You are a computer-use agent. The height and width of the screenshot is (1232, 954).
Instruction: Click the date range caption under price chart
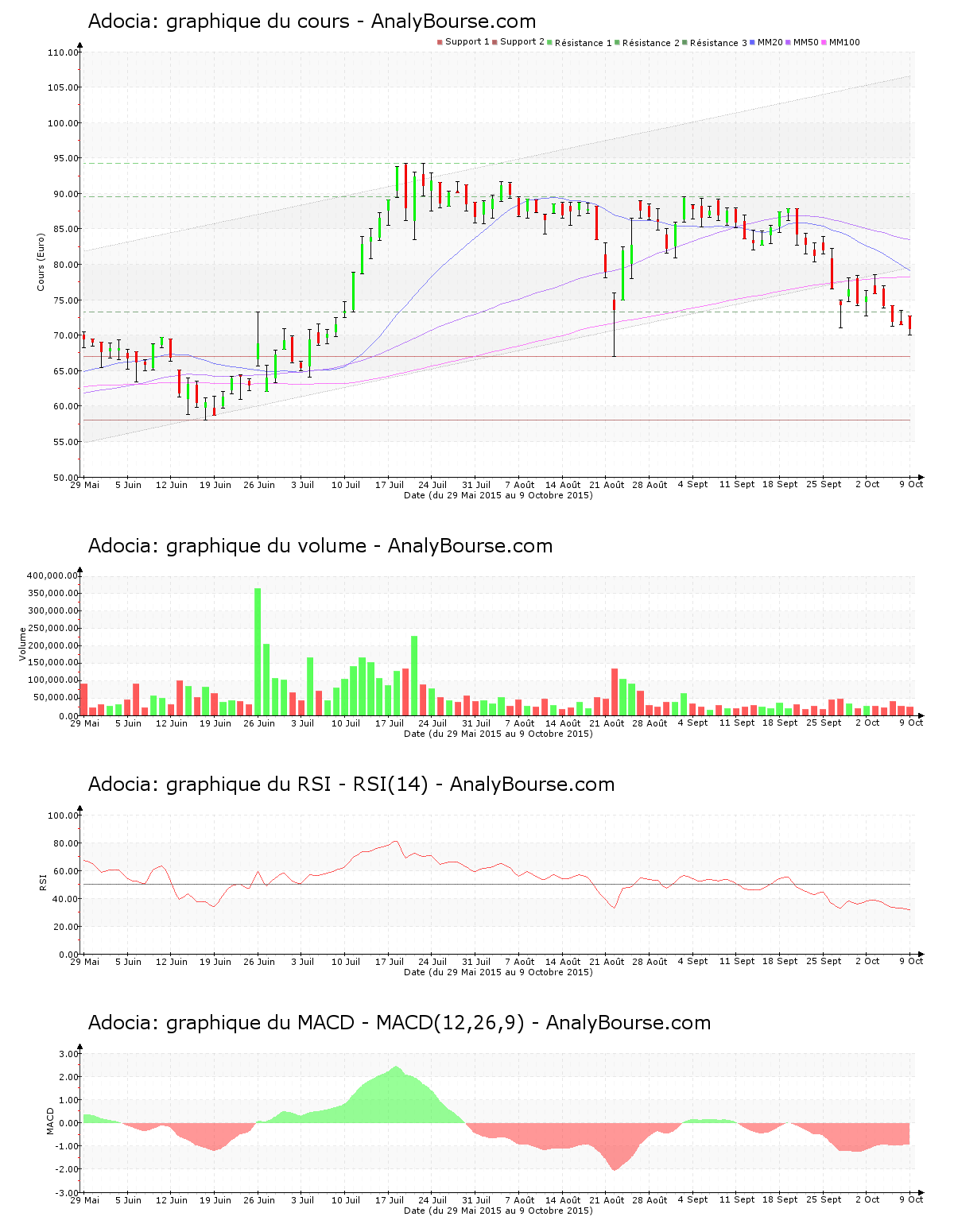(498, 495)
